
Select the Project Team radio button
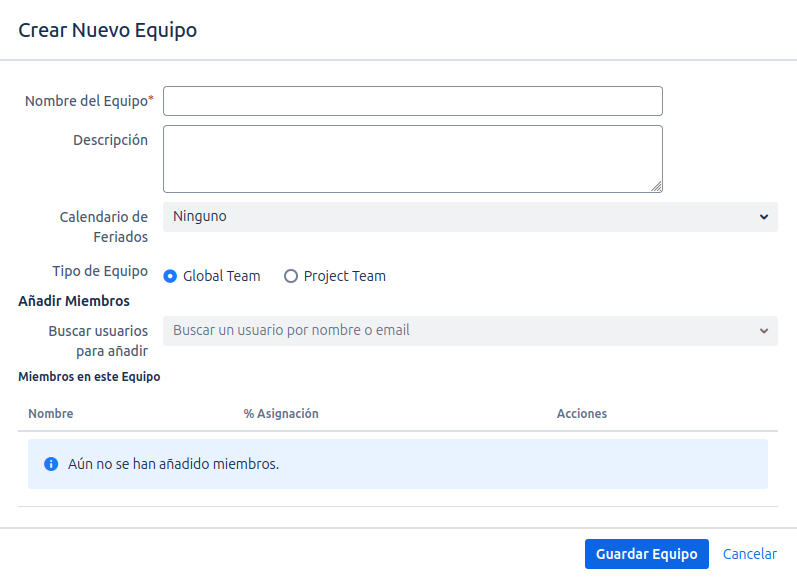[x=291, y=276]
